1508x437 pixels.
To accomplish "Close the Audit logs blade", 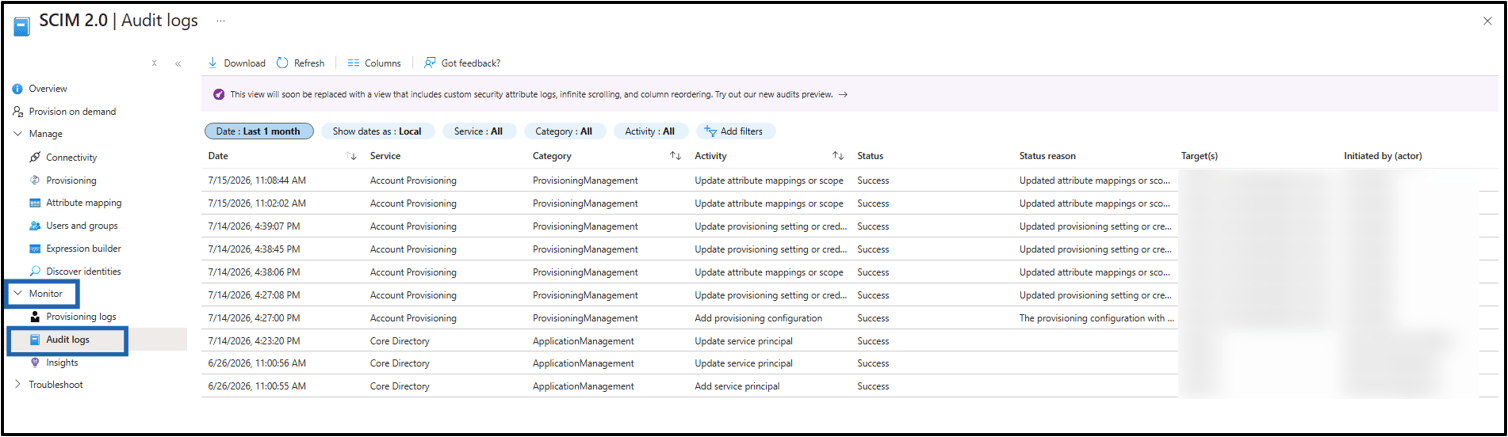I will [1486, 21].
